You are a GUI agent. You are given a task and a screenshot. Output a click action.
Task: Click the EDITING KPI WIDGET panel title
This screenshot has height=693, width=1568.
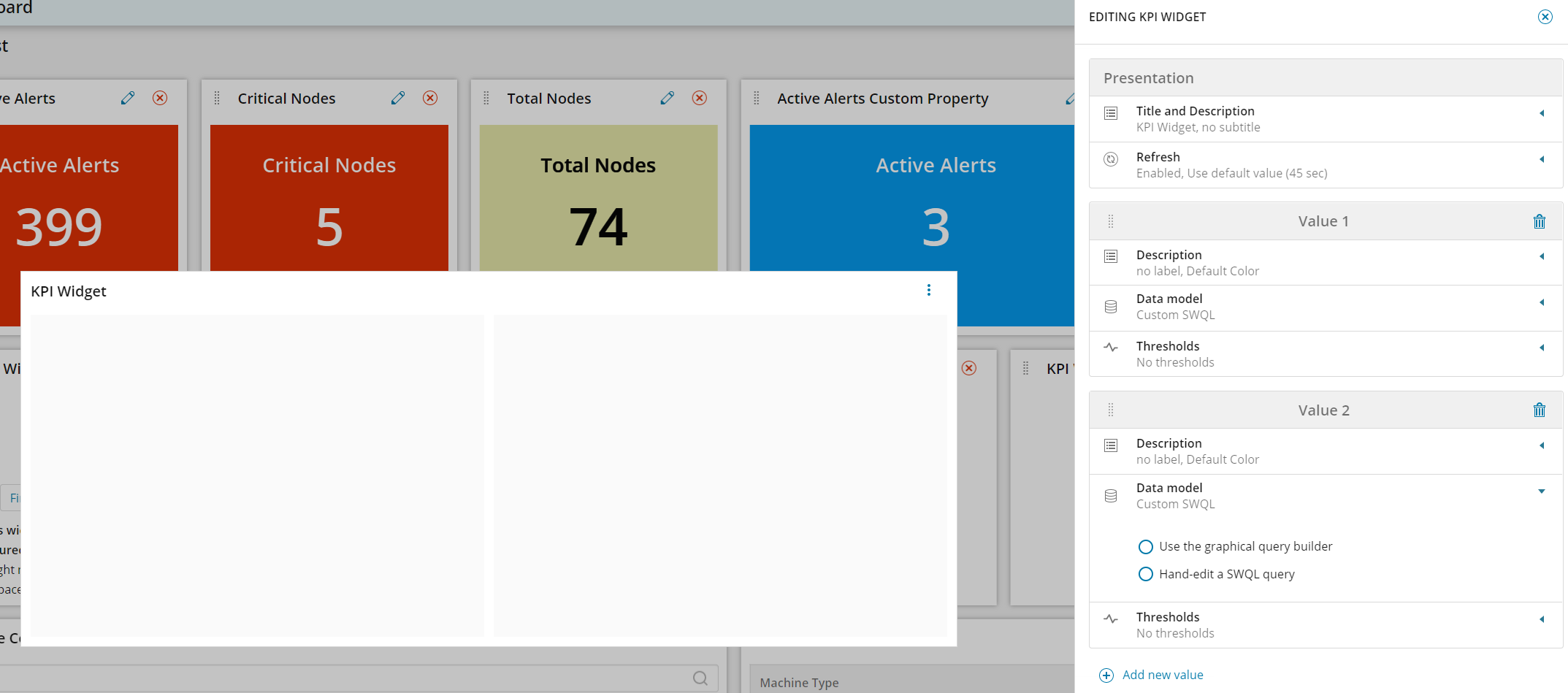tap(1147, 17)
